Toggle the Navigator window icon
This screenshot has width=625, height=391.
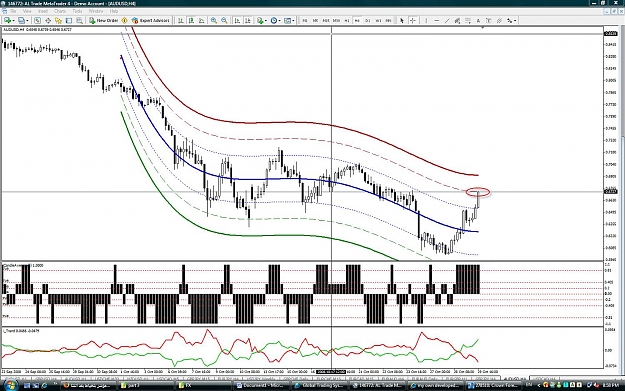click(x=58, y=20)
